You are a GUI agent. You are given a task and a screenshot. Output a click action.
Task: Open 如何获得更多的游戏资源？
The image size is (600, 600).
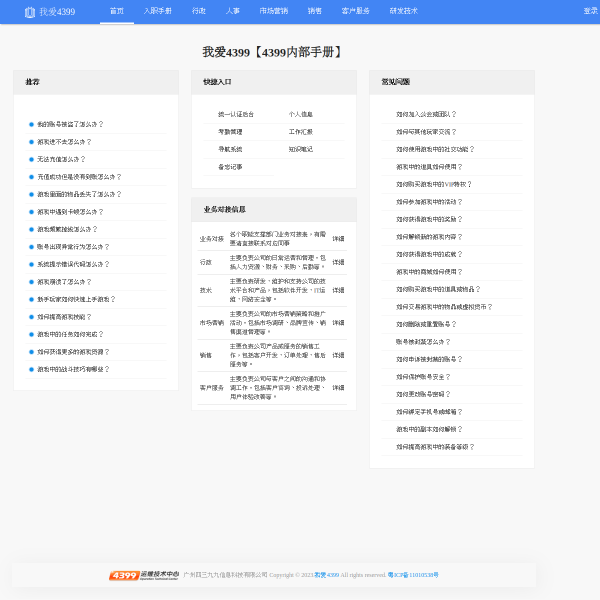[x=73, y=352]
